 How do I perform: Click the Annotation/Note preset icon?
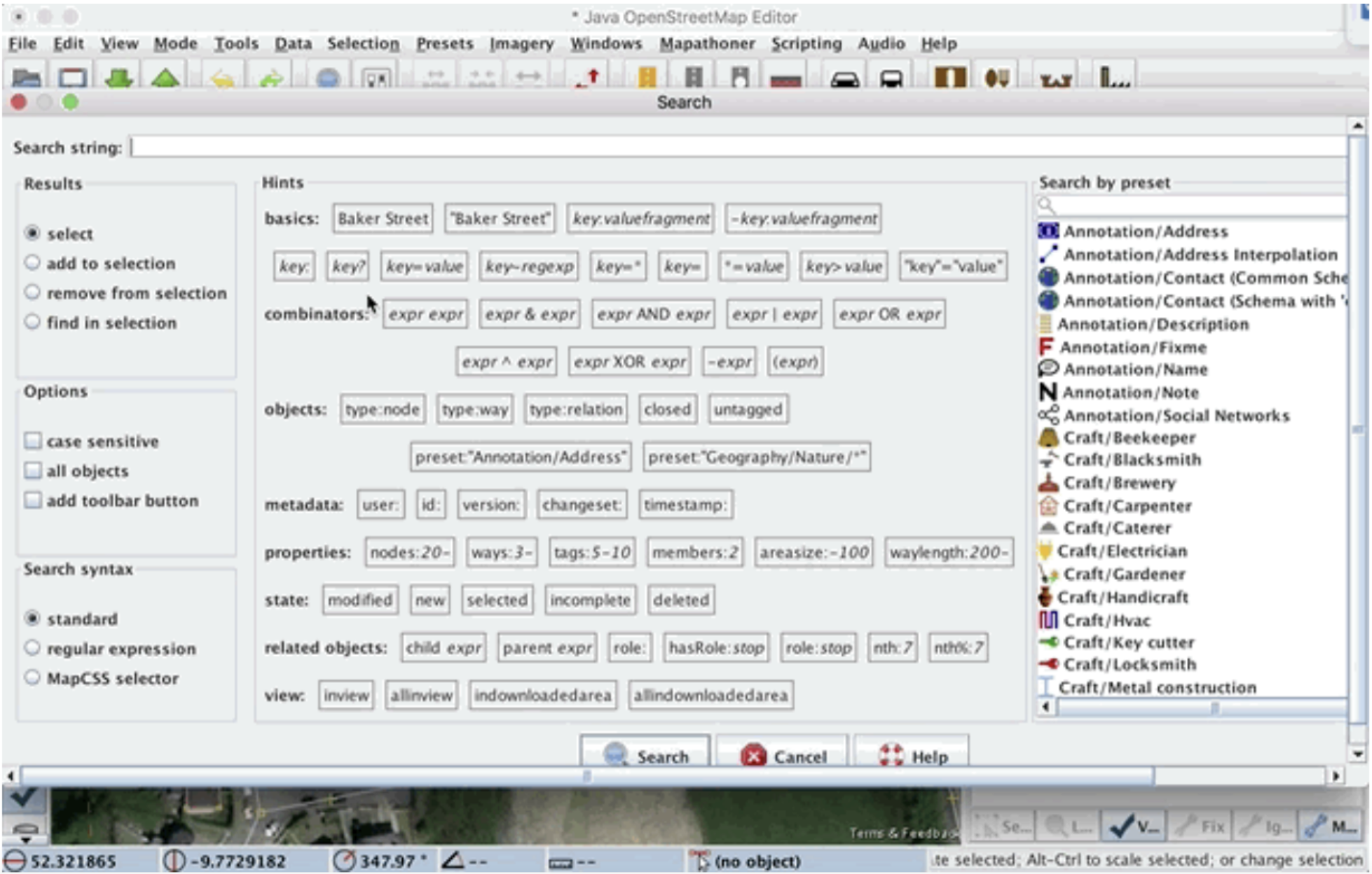pyautogui.click(x=1047, y=392)
